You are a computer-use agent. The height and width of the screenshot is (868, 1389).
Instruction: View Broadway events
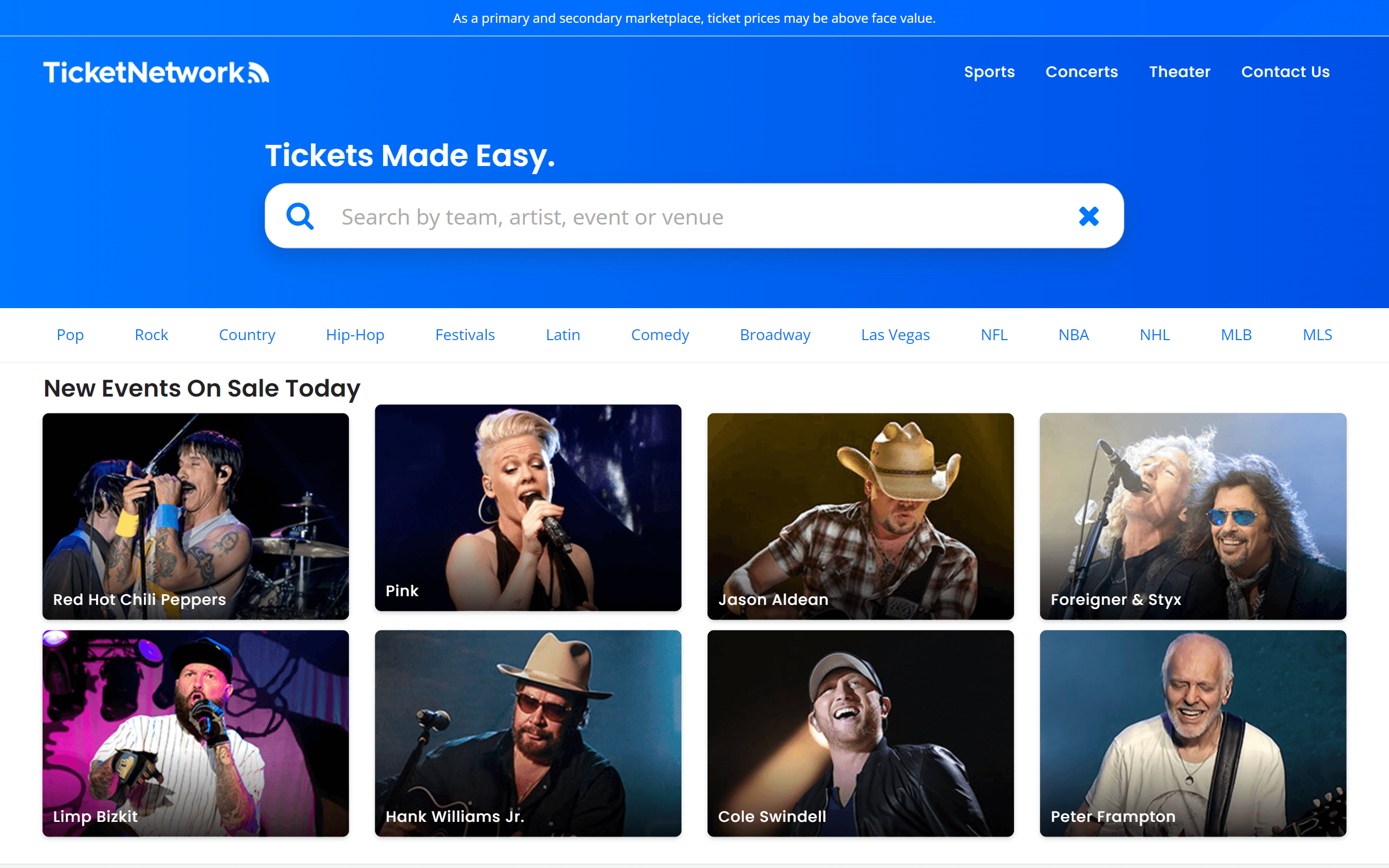point(775,335)
